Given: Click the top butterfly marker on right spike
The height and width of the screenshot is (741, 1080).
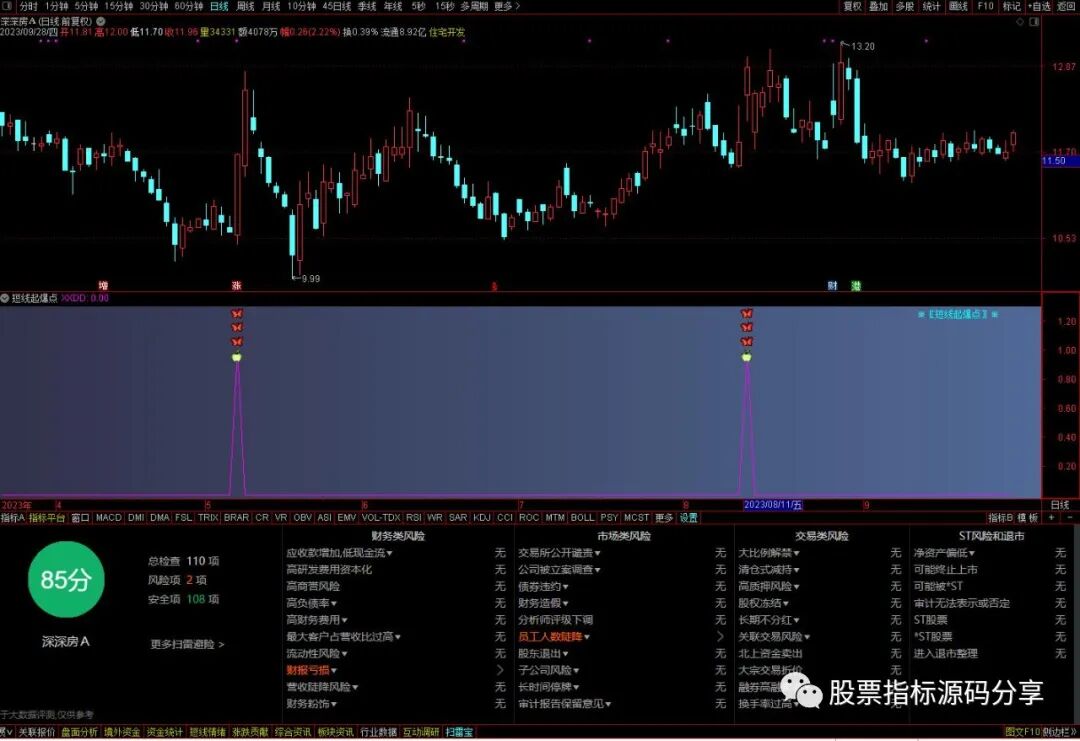Looking at the screenshot, I should (747, 313).
